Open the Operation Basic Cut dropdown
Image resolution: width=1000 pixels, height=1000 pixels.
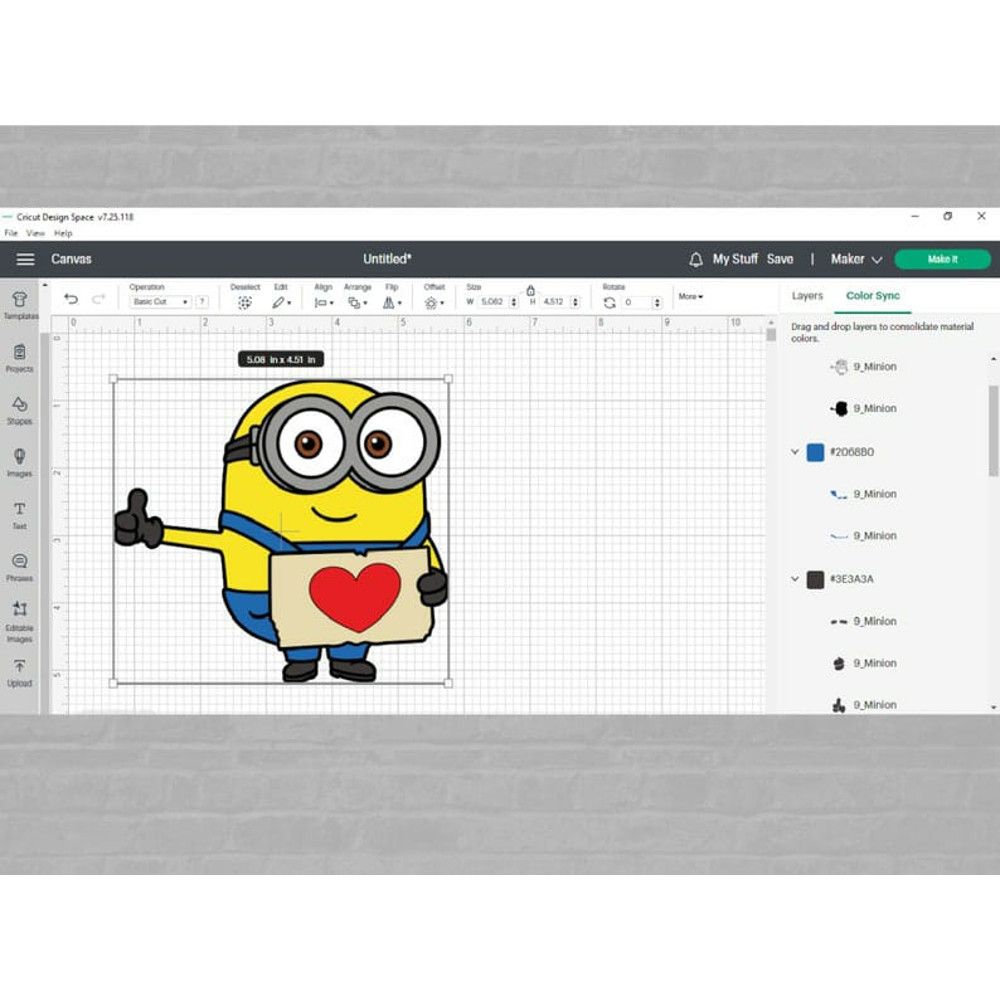(x=161, y=302)
